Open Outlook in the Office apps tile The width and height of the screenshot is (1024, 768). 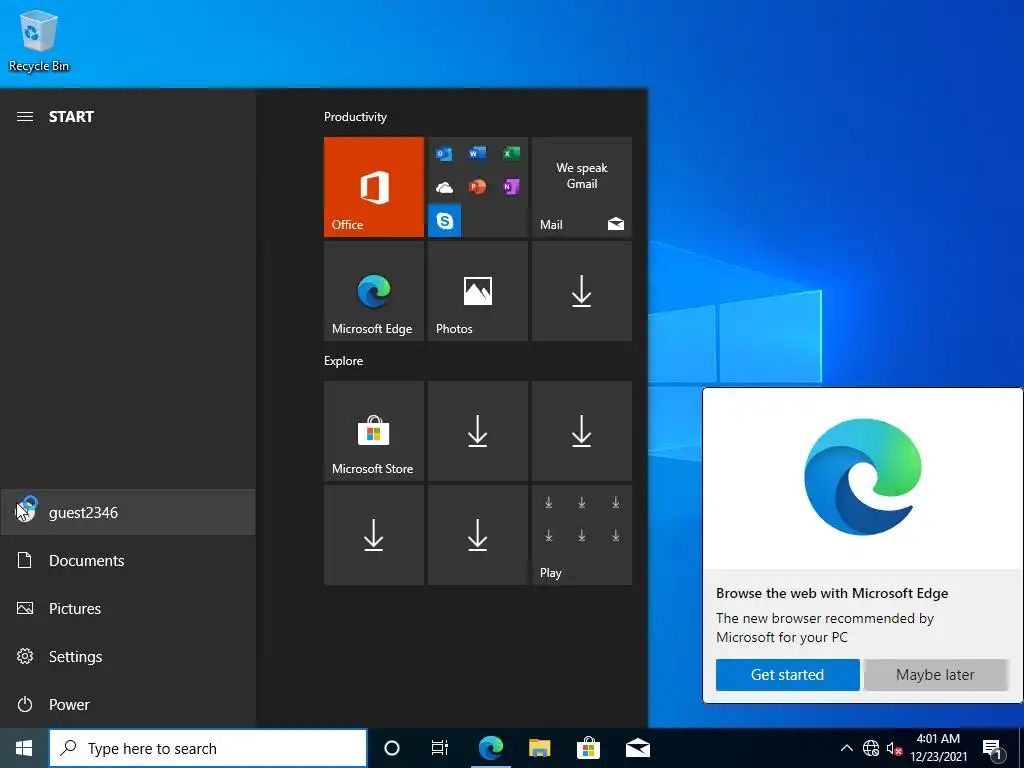(444, 154)
